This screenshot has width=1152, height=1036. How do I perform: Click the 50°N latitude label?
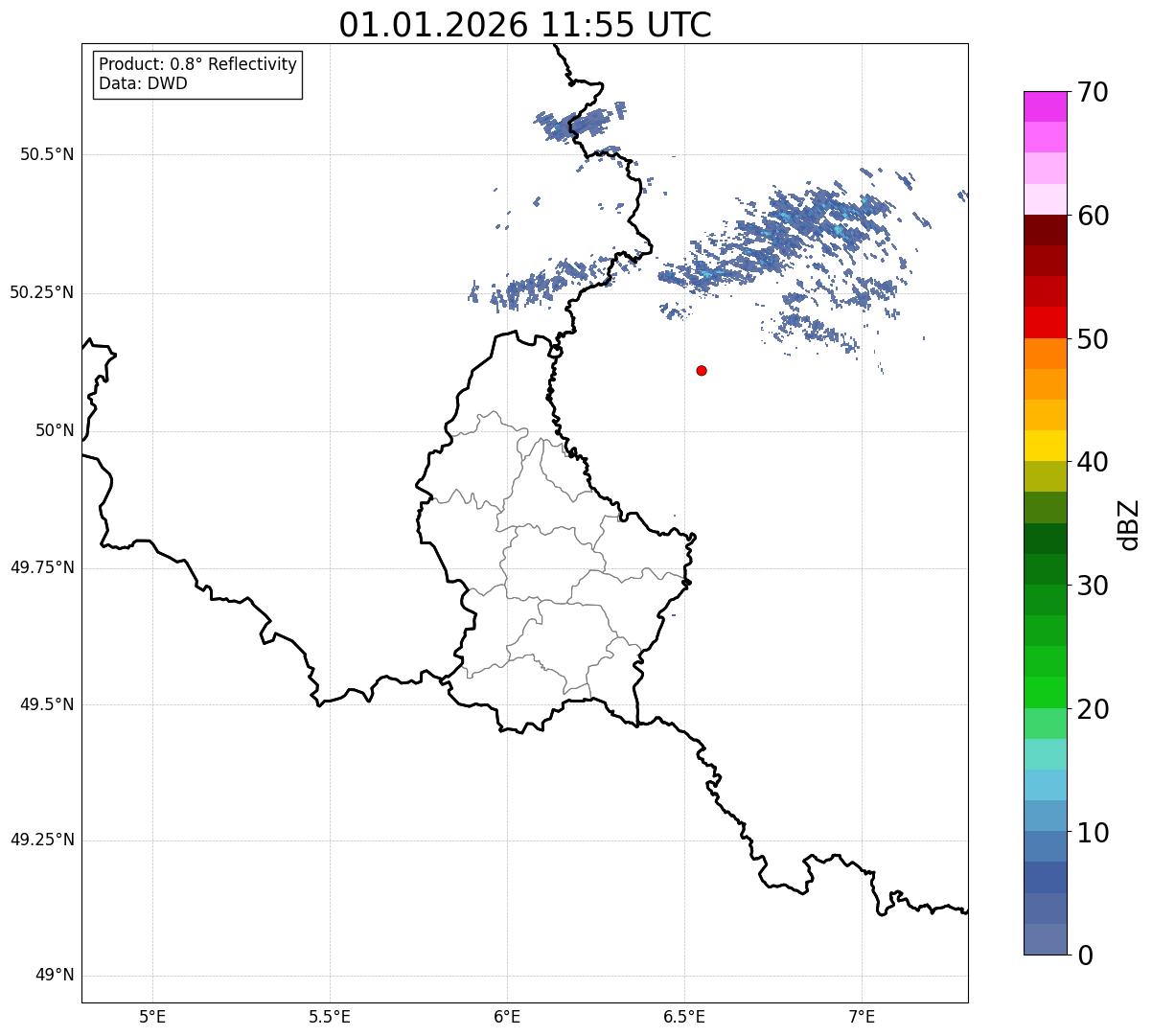tap(55, 430)
